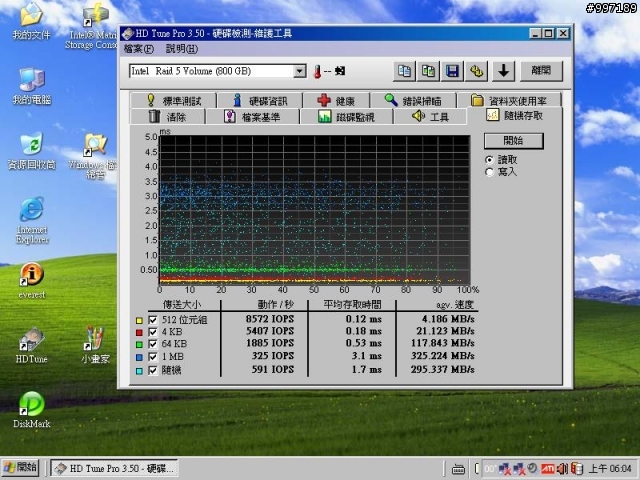Click the yellow 512-byte legend swatch
The width and height of the screenshot is (640, 480).
click(x=139, y=320)
